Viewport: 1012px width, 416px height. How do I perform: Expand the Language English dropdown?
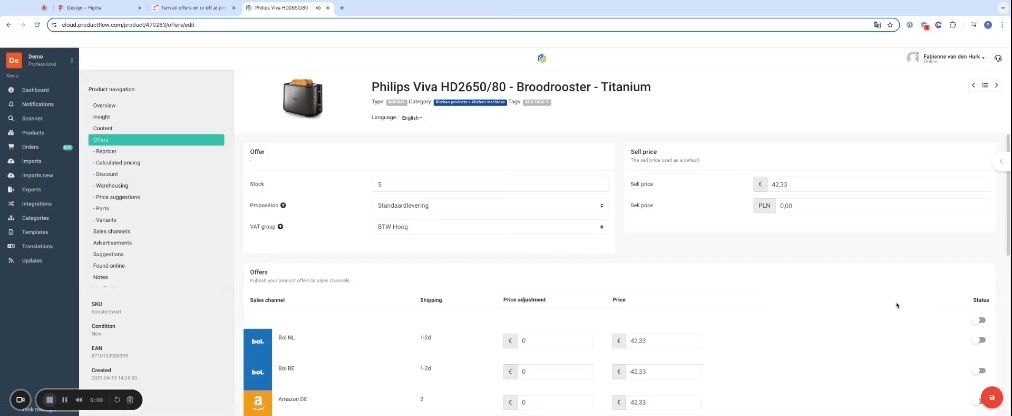coord(412,118)
